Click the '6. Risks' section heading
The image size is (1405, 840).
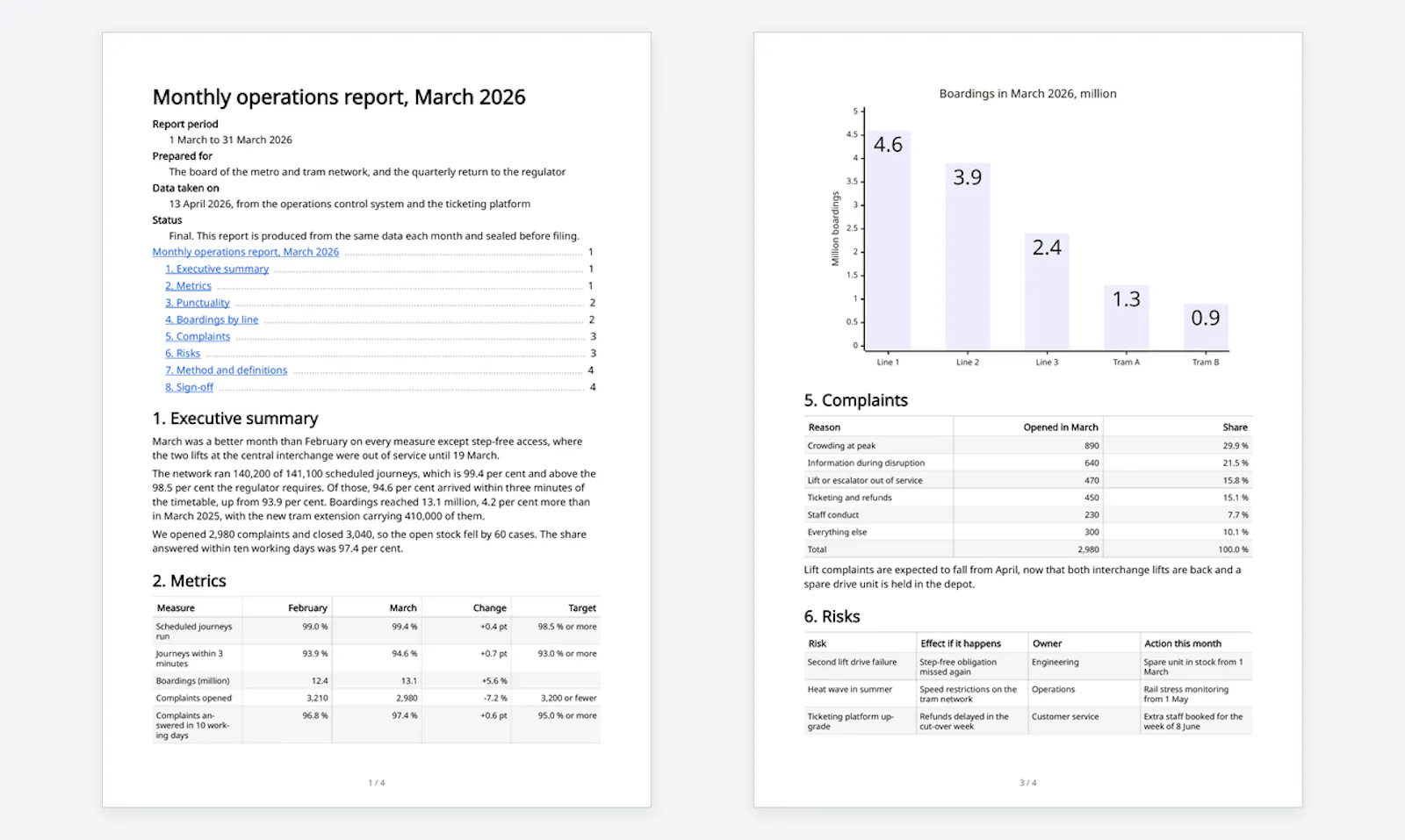832,616
